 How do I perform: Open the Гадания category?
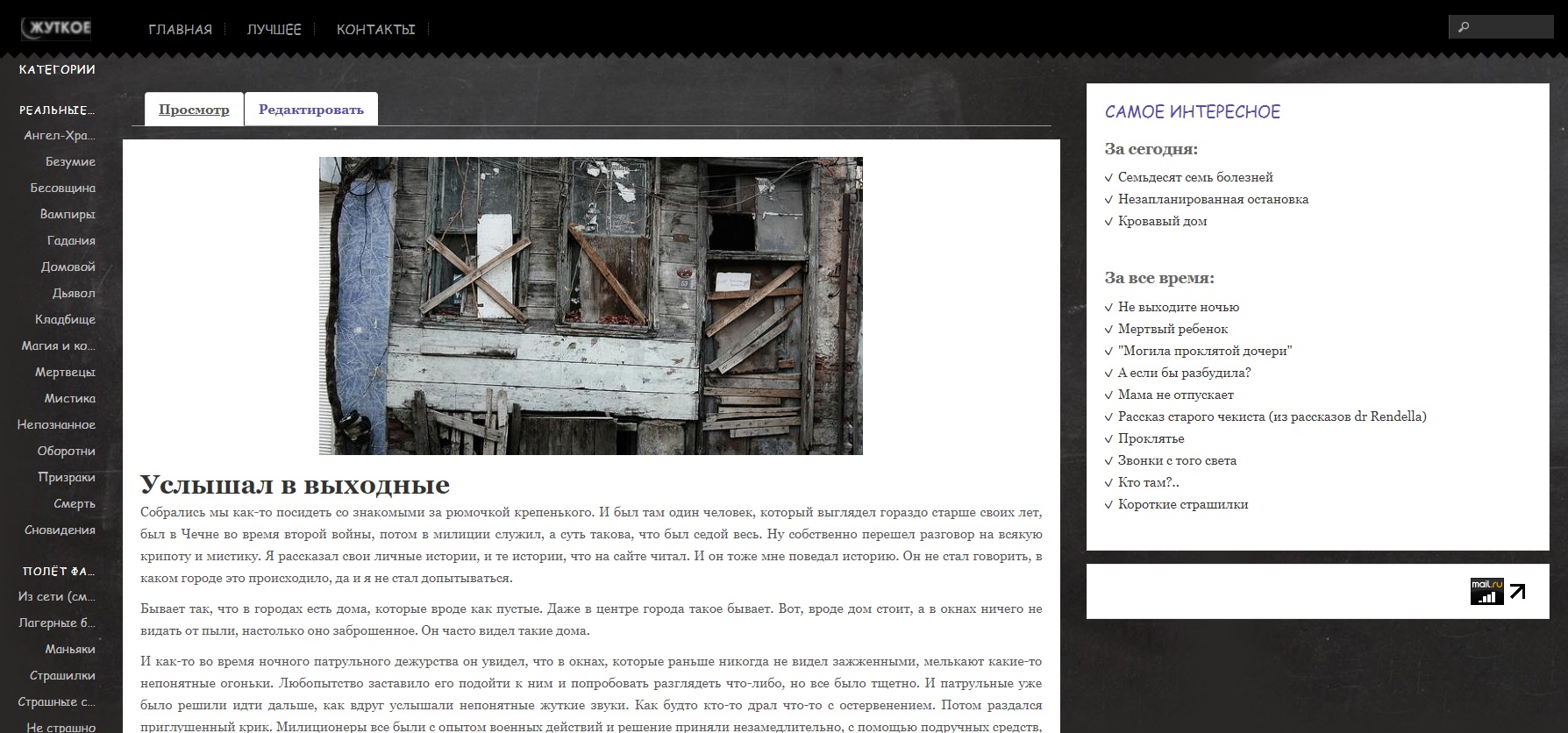point(71,240)
